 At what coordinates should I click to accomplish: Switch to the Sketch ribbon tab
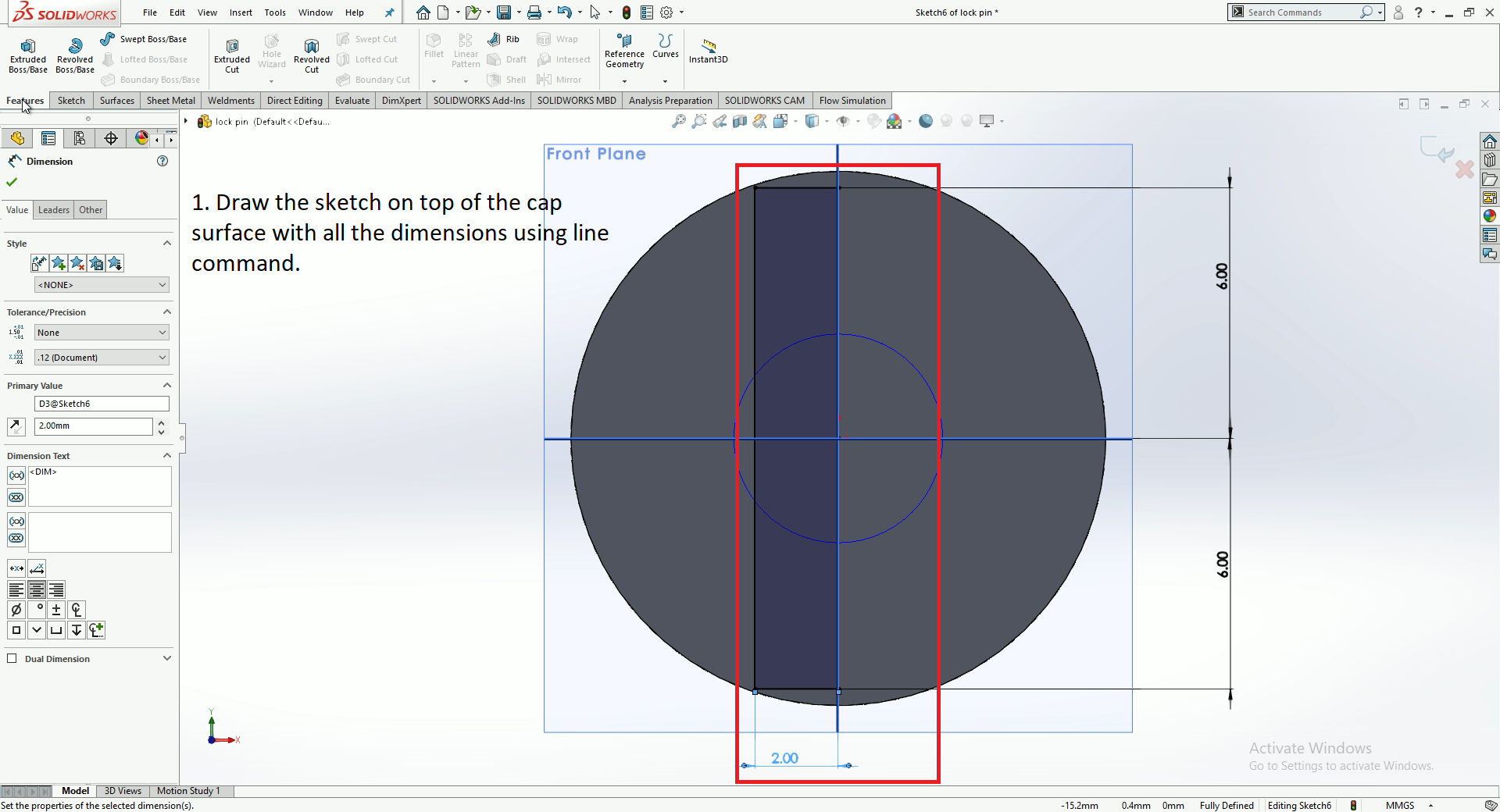point(71,101)
